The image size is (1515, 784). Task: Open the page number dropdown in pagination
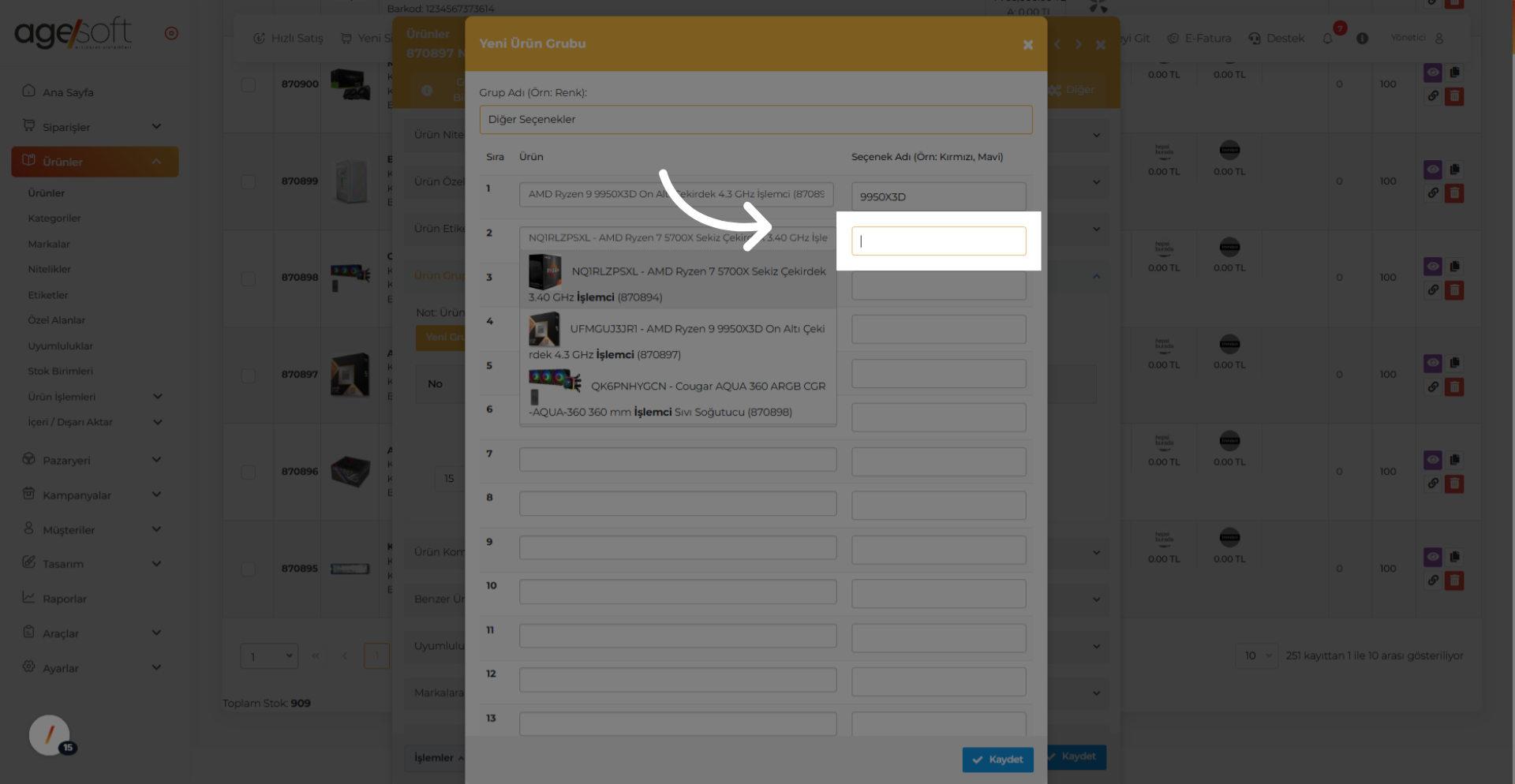tap(269, 656)
